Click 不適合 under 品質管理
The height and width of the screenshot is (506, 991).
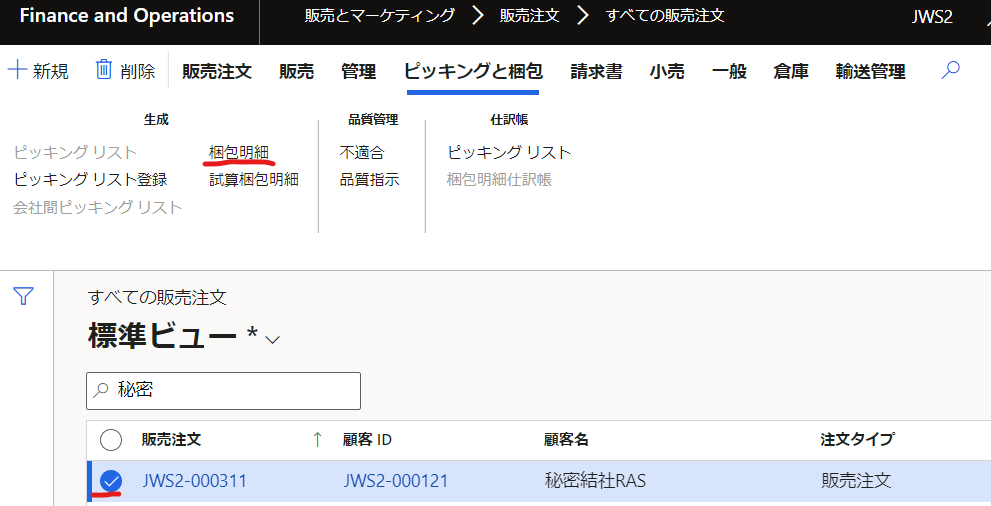[362, 152]
